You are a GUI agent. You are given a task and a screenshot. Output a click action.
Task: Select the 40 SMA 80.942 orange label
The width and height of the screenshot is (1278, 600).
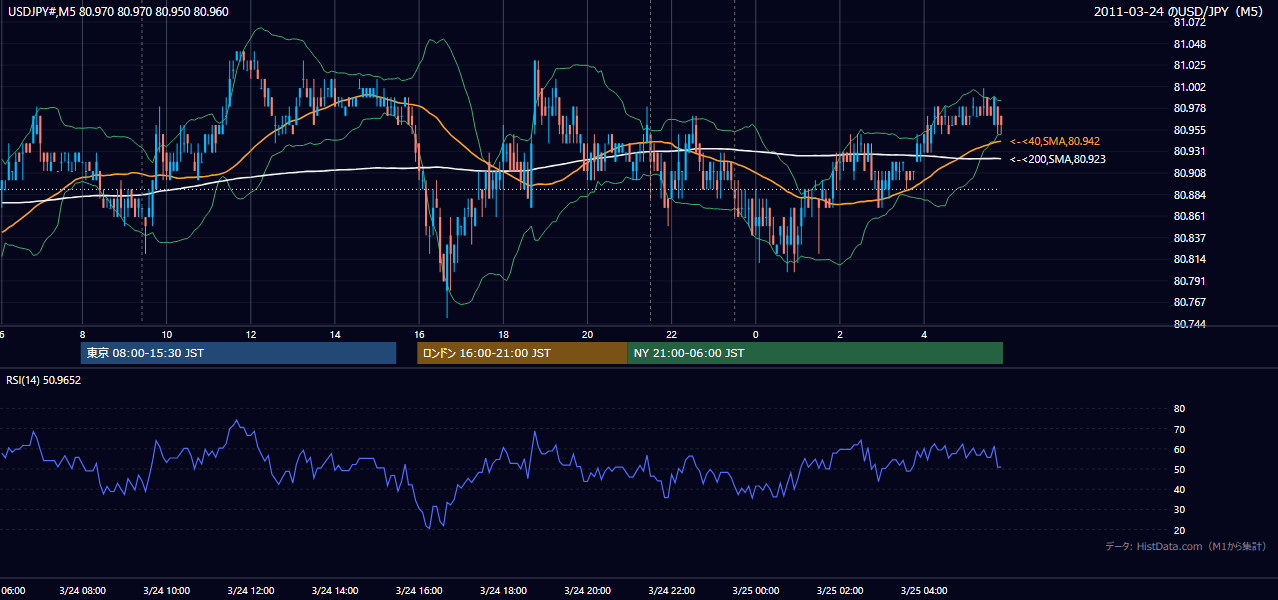pyautogui.click(x=1055, y=141)
